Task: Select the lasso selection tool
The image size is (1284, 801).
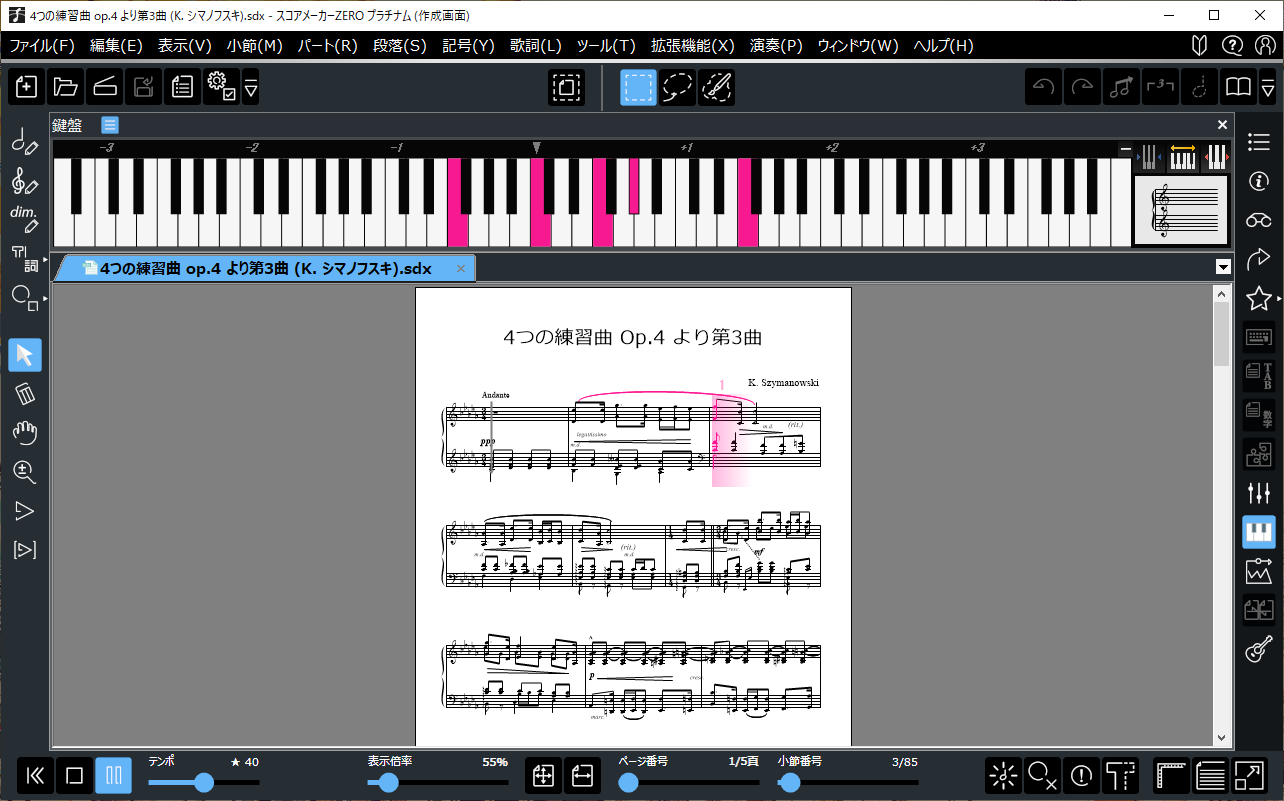Action: (678, 88)
